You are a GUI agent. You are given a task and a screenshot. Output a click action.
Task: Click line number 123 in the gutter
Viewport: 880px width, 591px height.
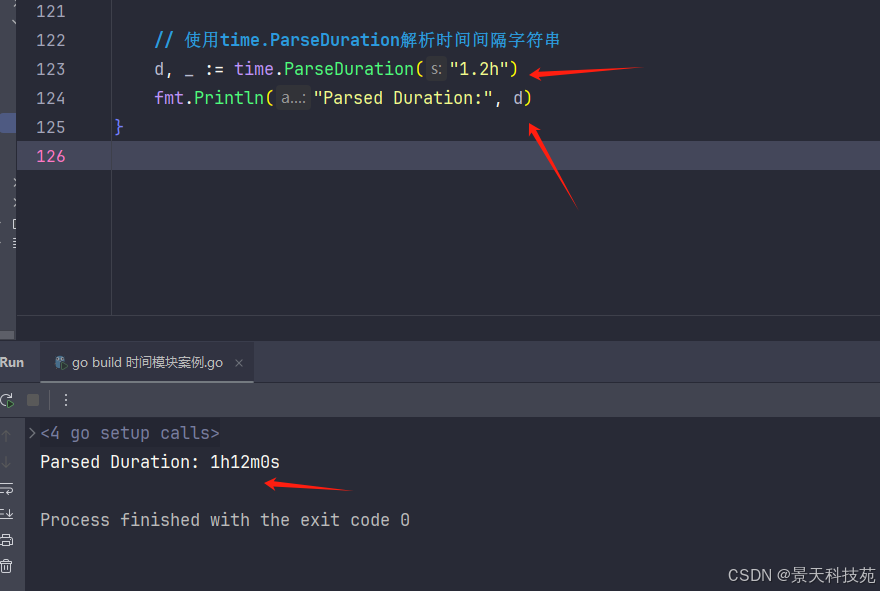[x=50, y=69]
